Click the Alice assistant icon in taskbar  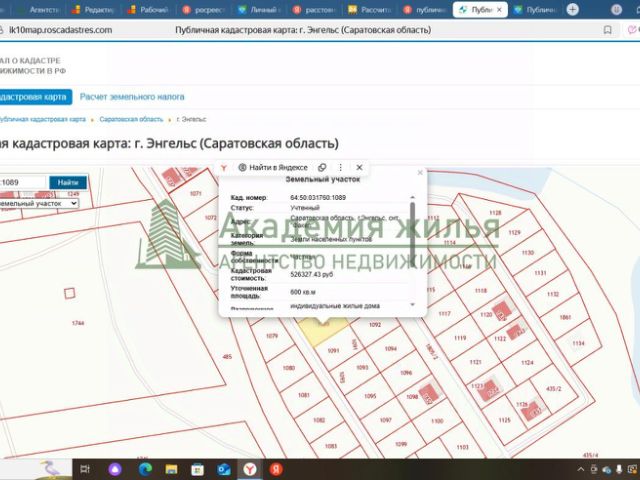coord(115,469)
